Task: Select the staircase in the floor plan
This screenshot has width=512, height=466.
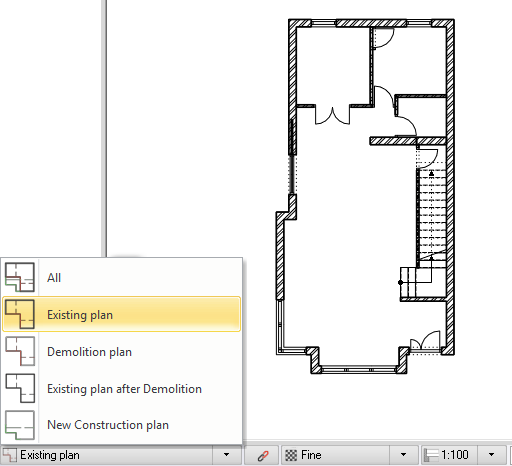Action: [x=431, y=217]
